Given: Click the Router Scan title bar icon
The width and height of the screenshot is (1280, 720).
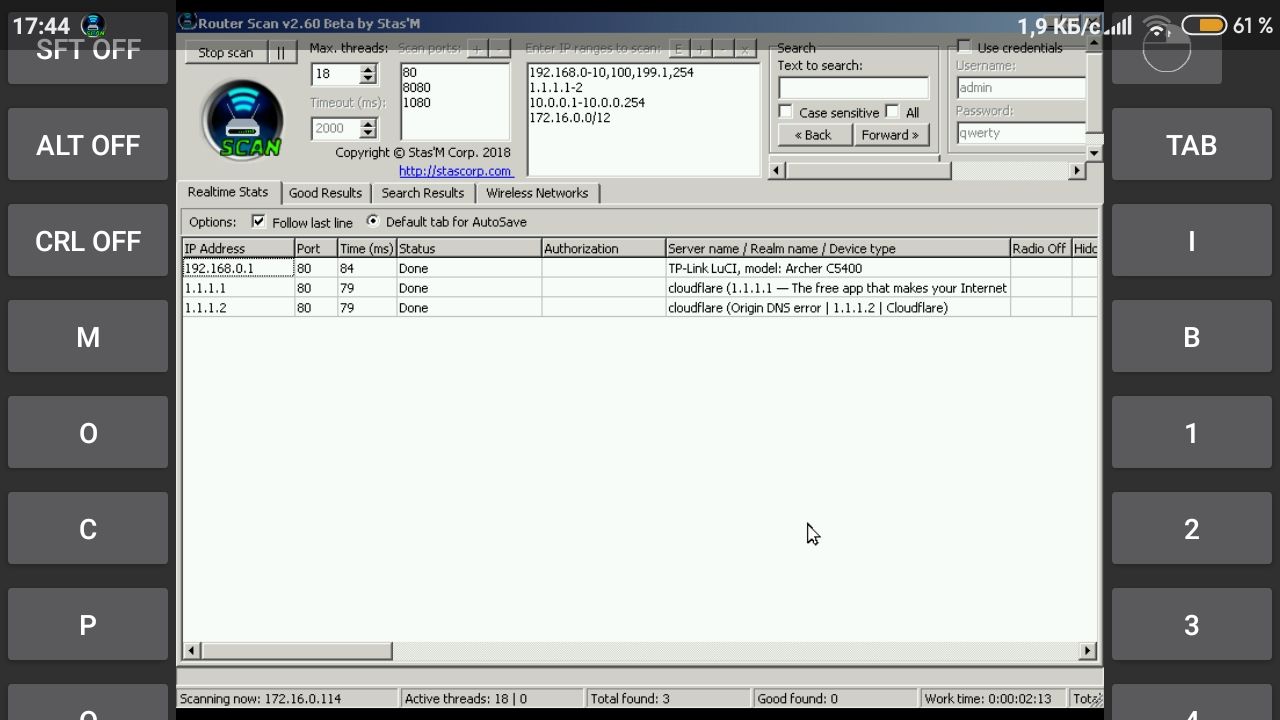Looking at the screenshot, I should [187, 22].
